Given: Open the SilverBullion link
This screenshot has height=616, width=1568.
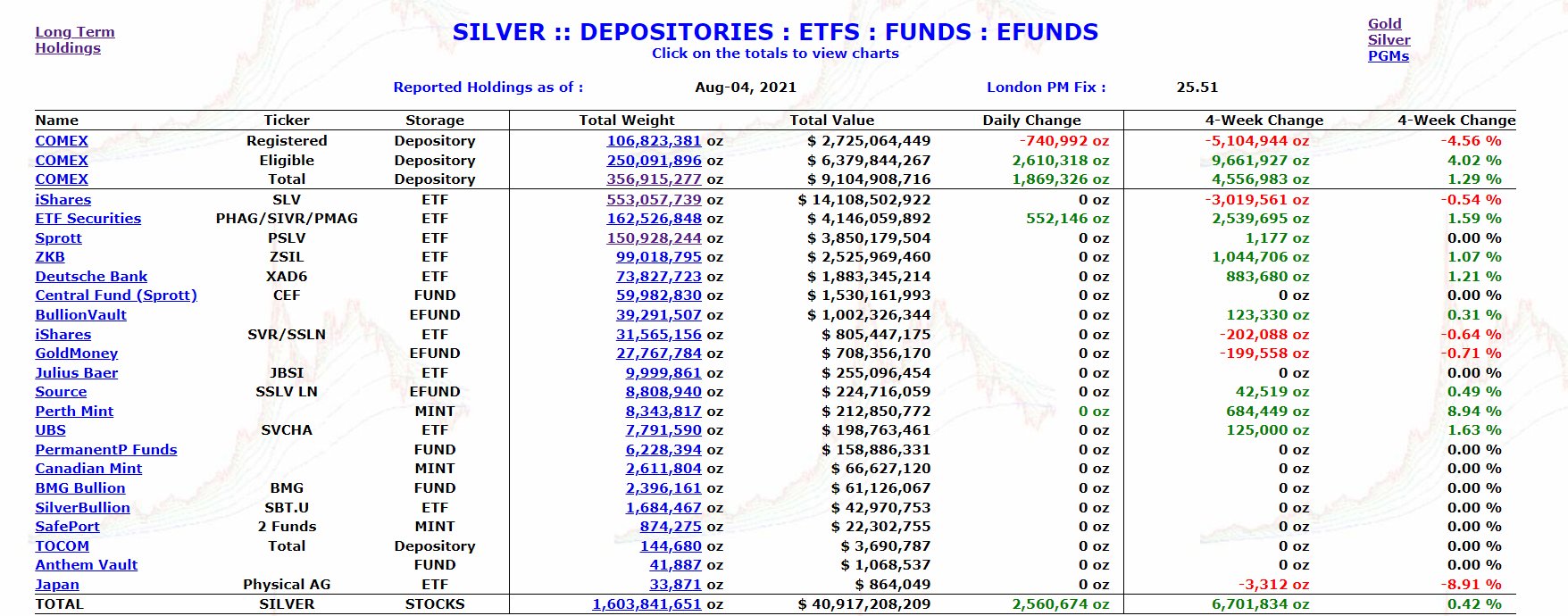Looking at the screenshot, I should [x=82, y=508].
